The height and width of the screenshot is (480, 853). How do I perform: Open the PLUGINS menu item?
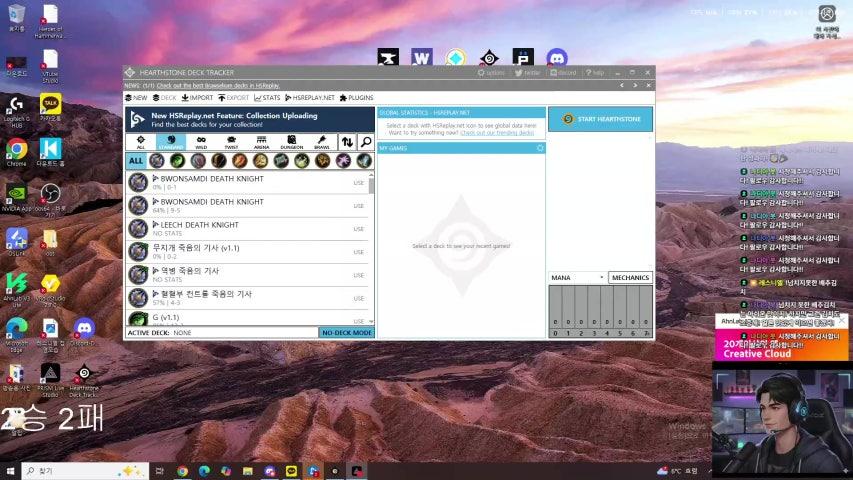[357, 98]
